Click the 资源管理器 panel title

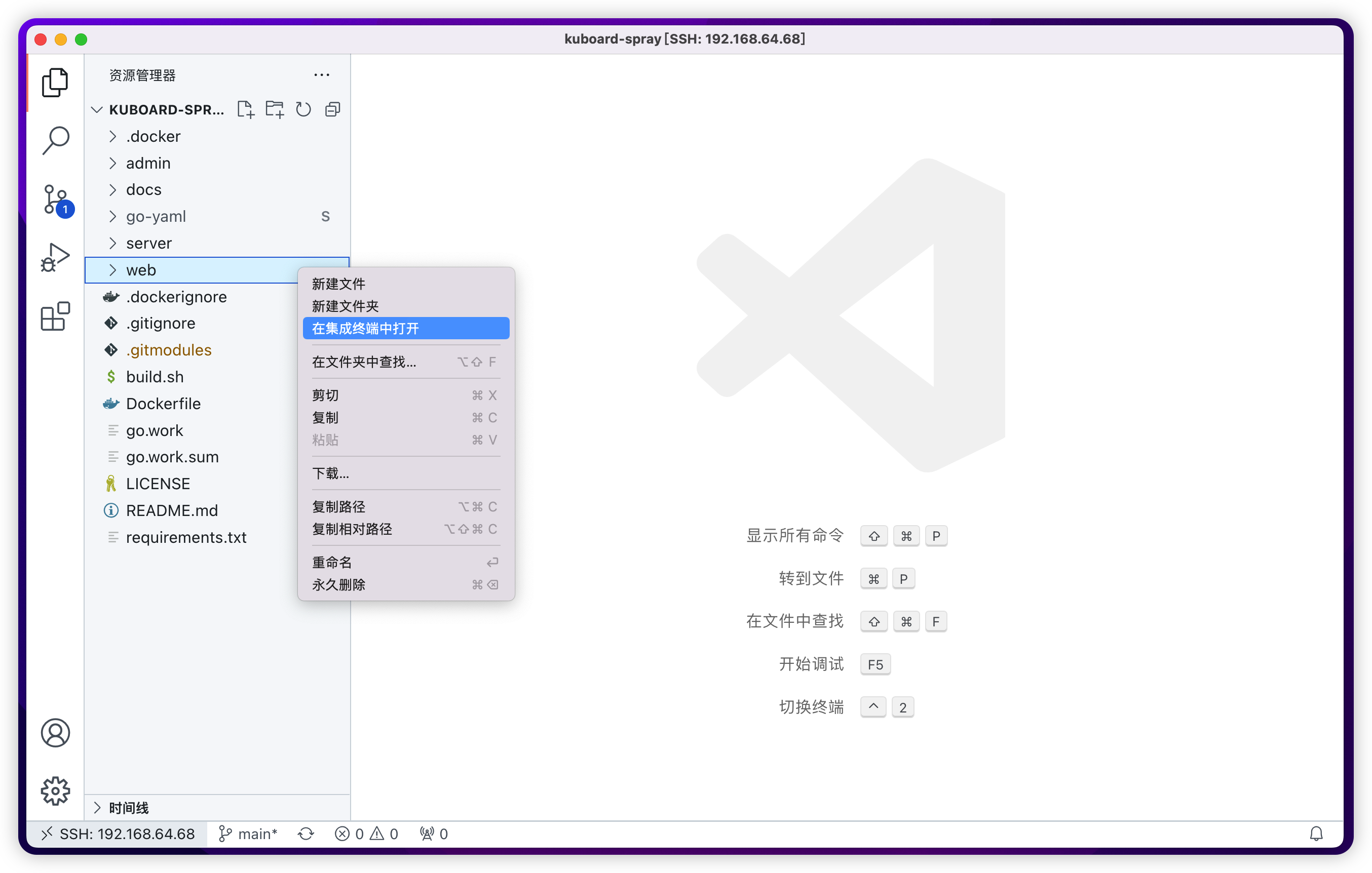point(142,75)
